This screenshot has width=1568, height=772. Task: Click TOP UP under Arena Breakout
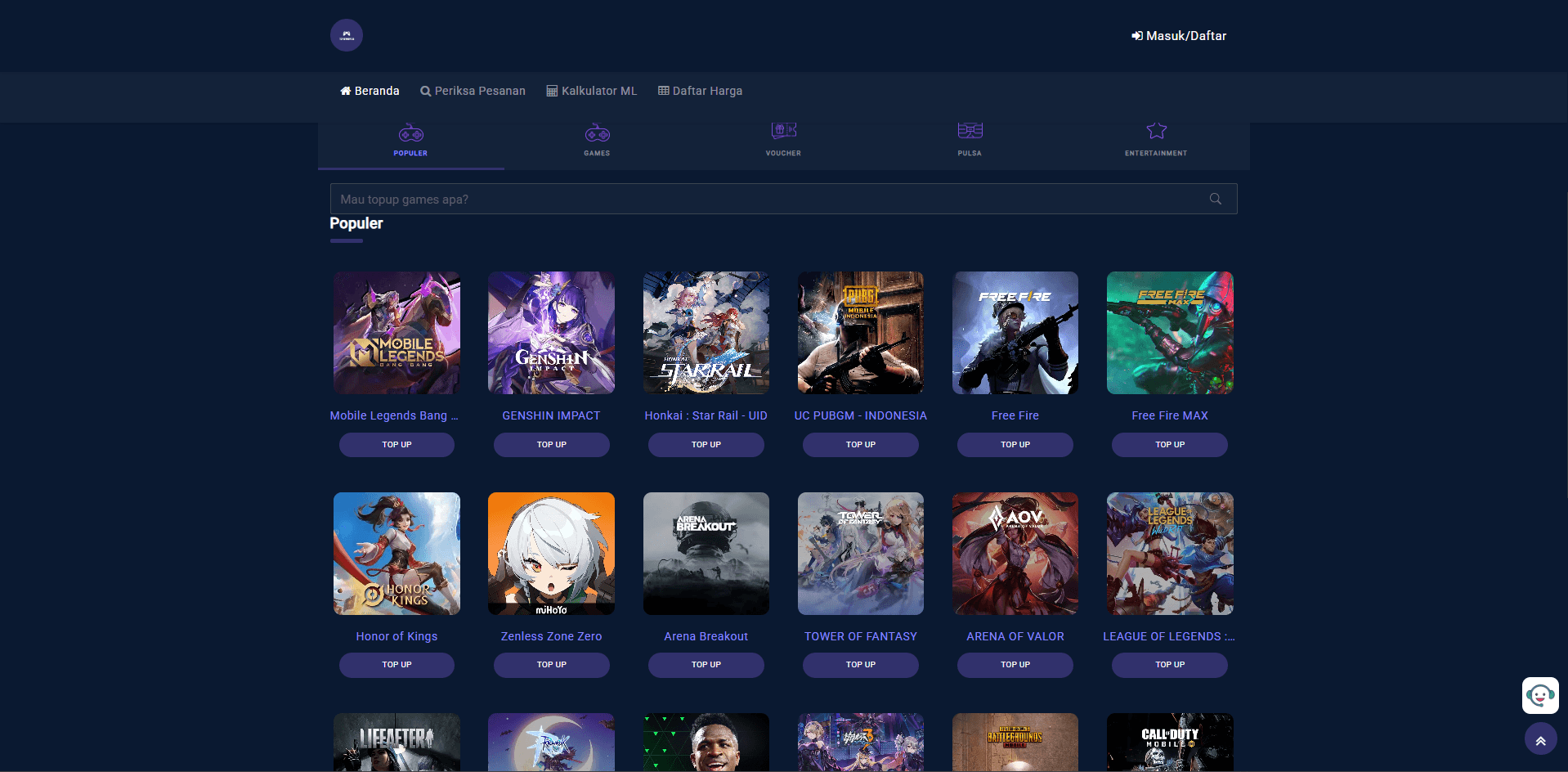point(706,665)
